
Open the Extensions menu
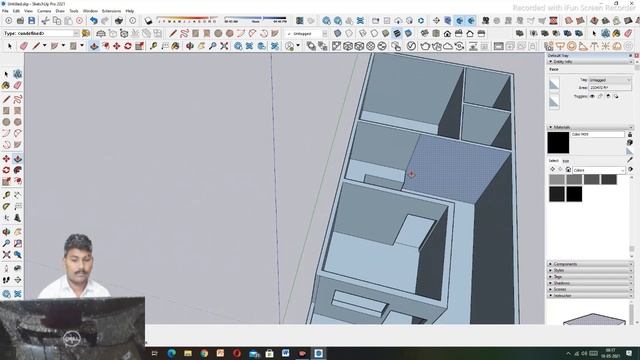click(x=111, y=11)
